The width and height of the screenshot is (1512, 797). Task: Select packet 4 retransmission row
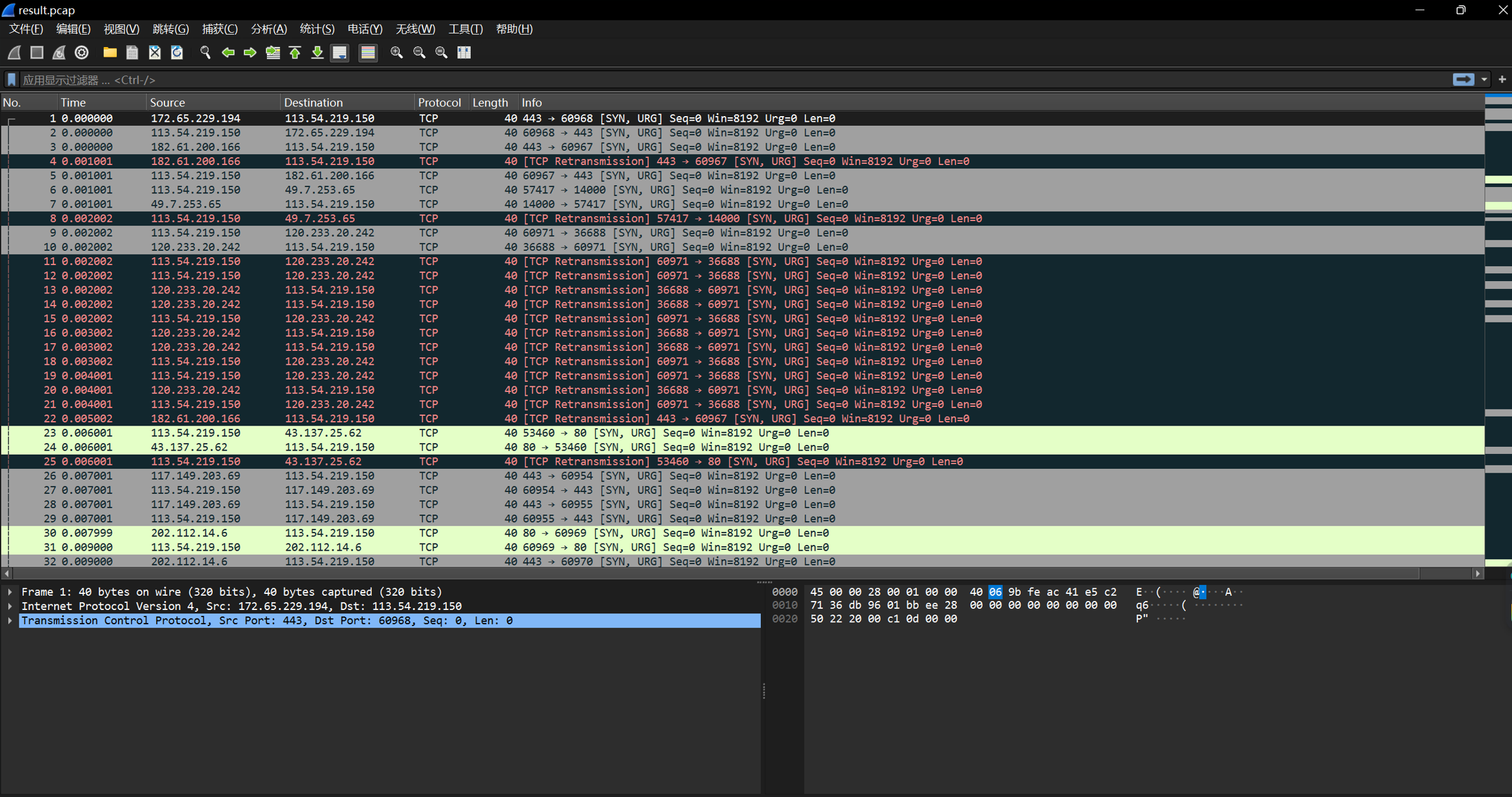743,161
